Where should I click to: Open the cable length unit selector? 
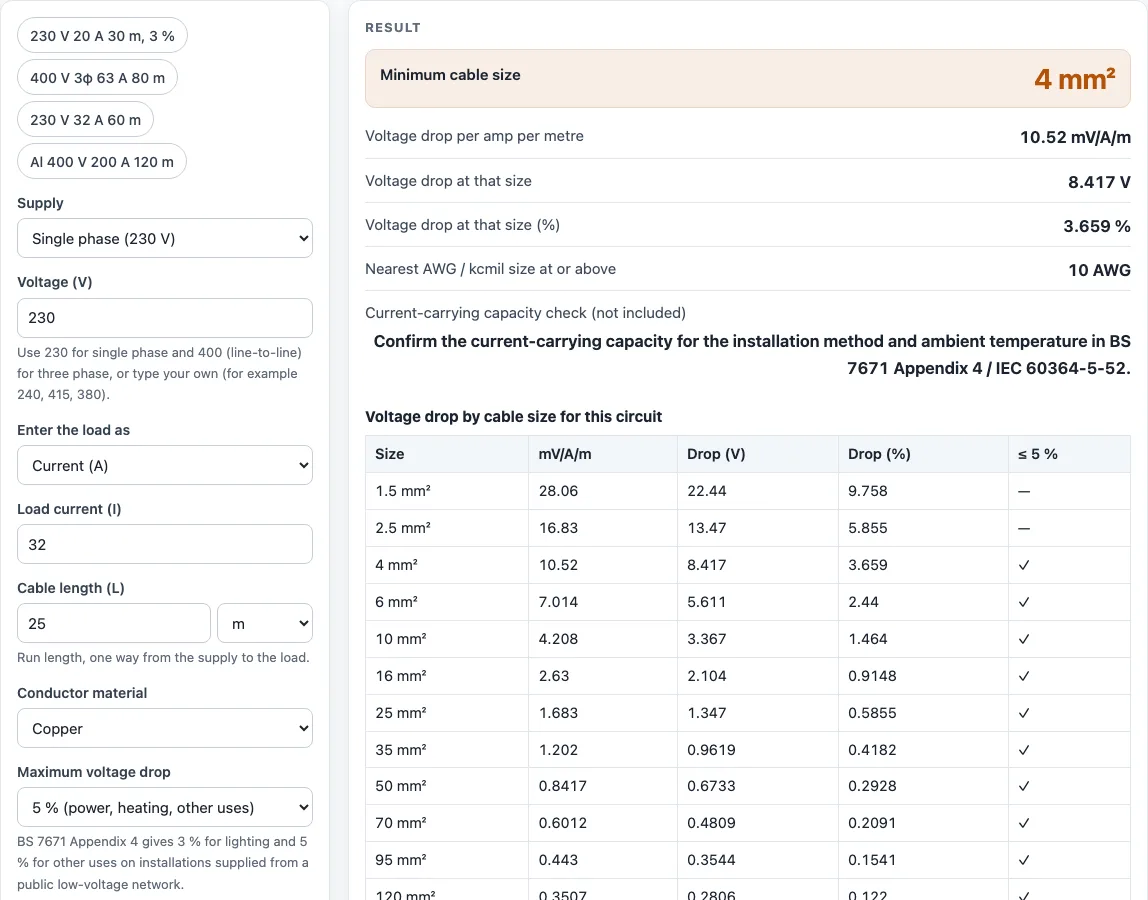click(x=265, y=623)
